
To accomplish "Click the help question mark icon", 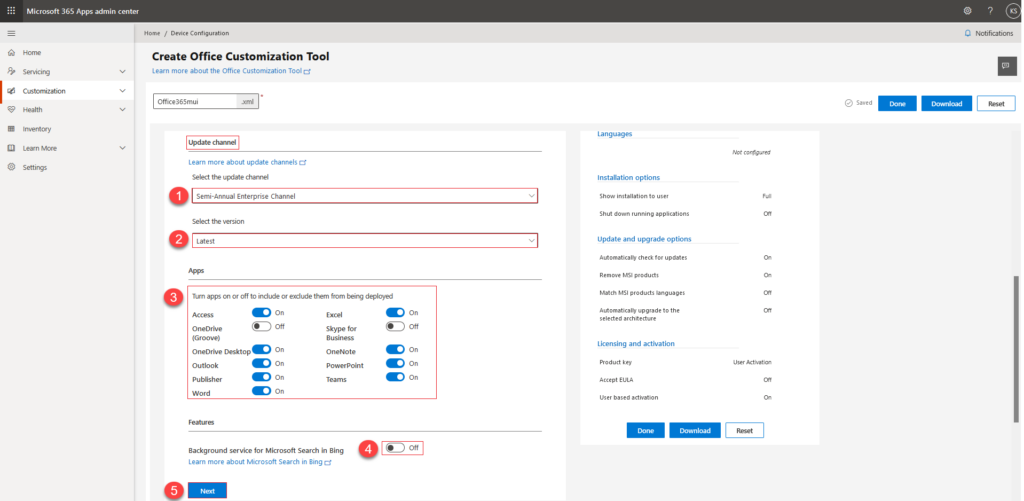I will (x=990, y=11).
